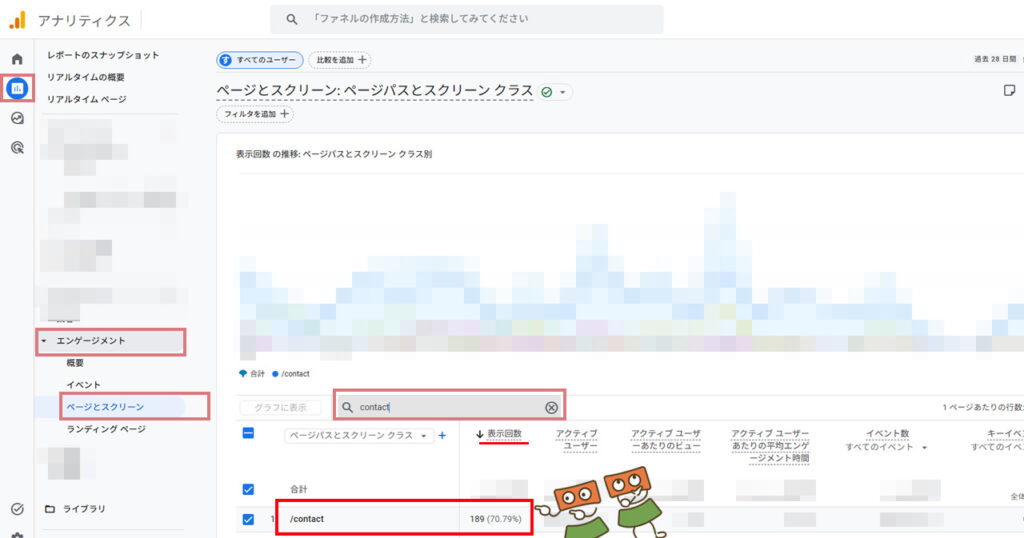Select イベント under エンゲージメント
Image resolution: width=1024 pixels, height=538 pixels.
click(x=84, y=385)
